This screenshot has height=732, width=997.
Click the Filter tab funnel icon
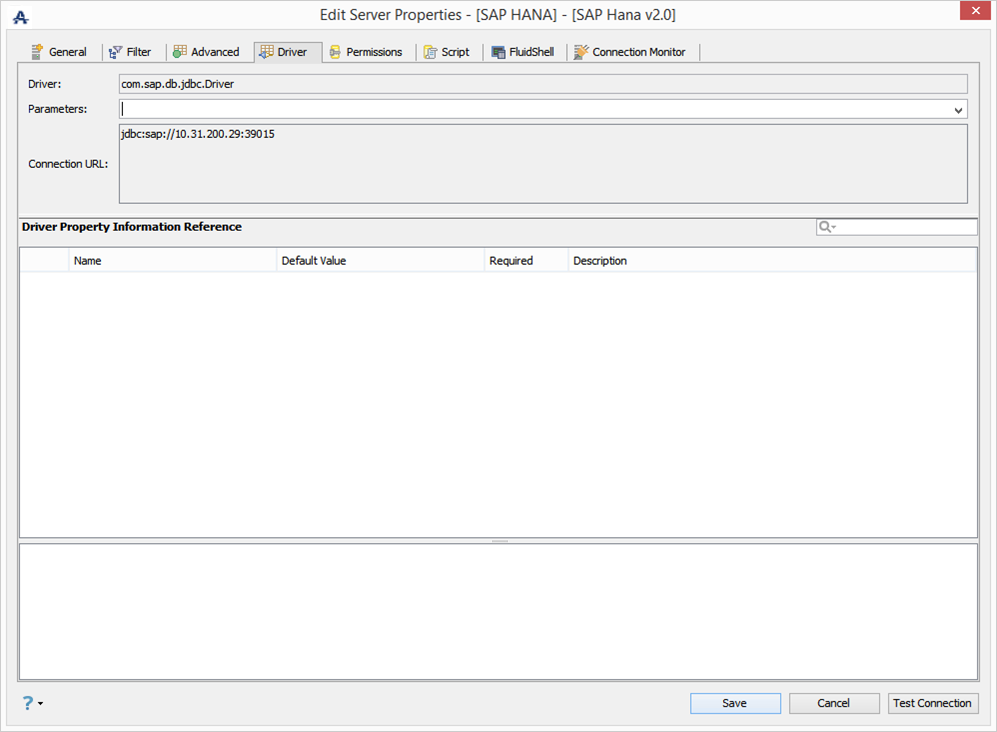pos(115,52)
